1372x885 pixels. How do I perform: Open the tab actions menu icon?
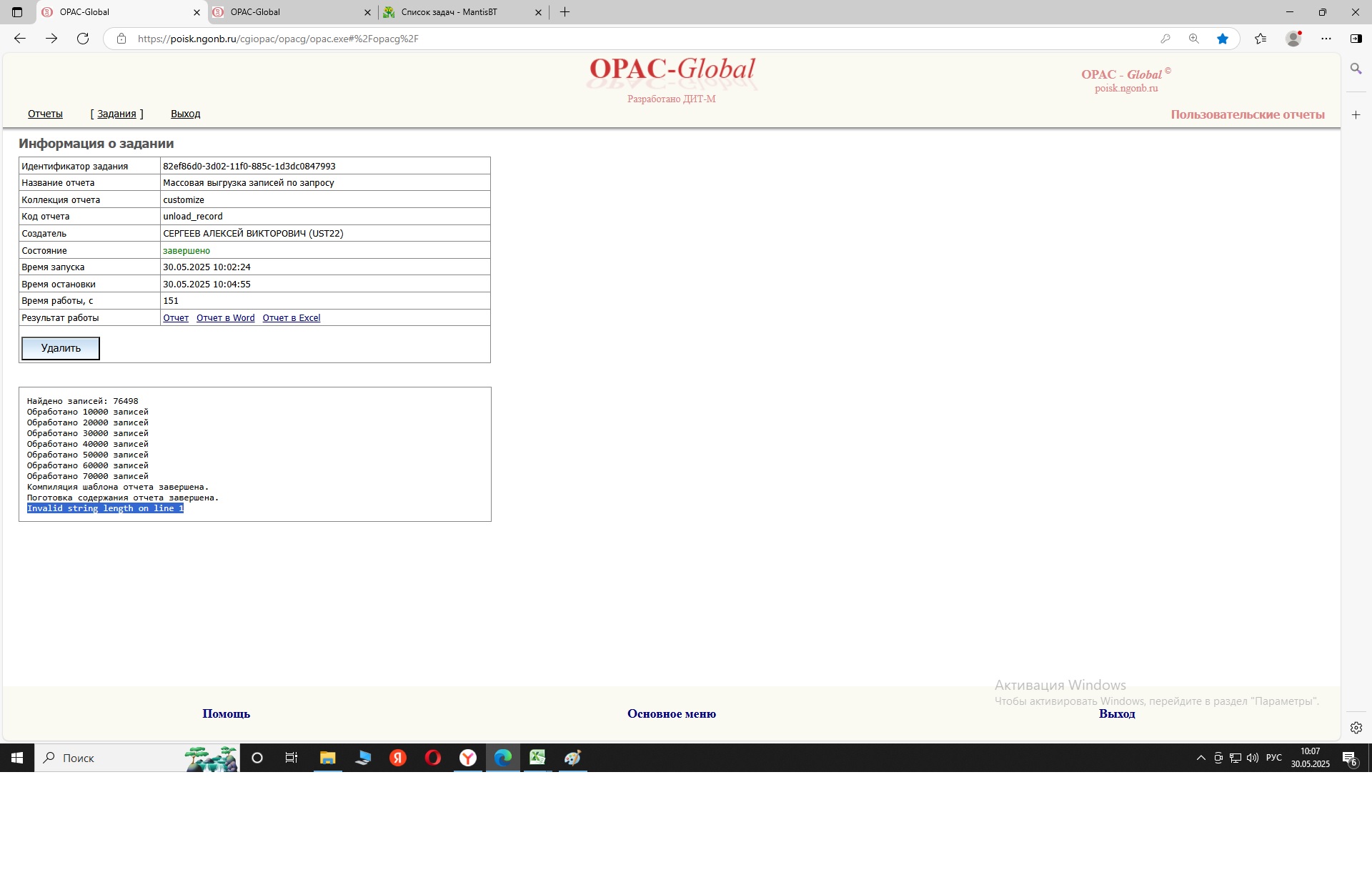[17, 12]
